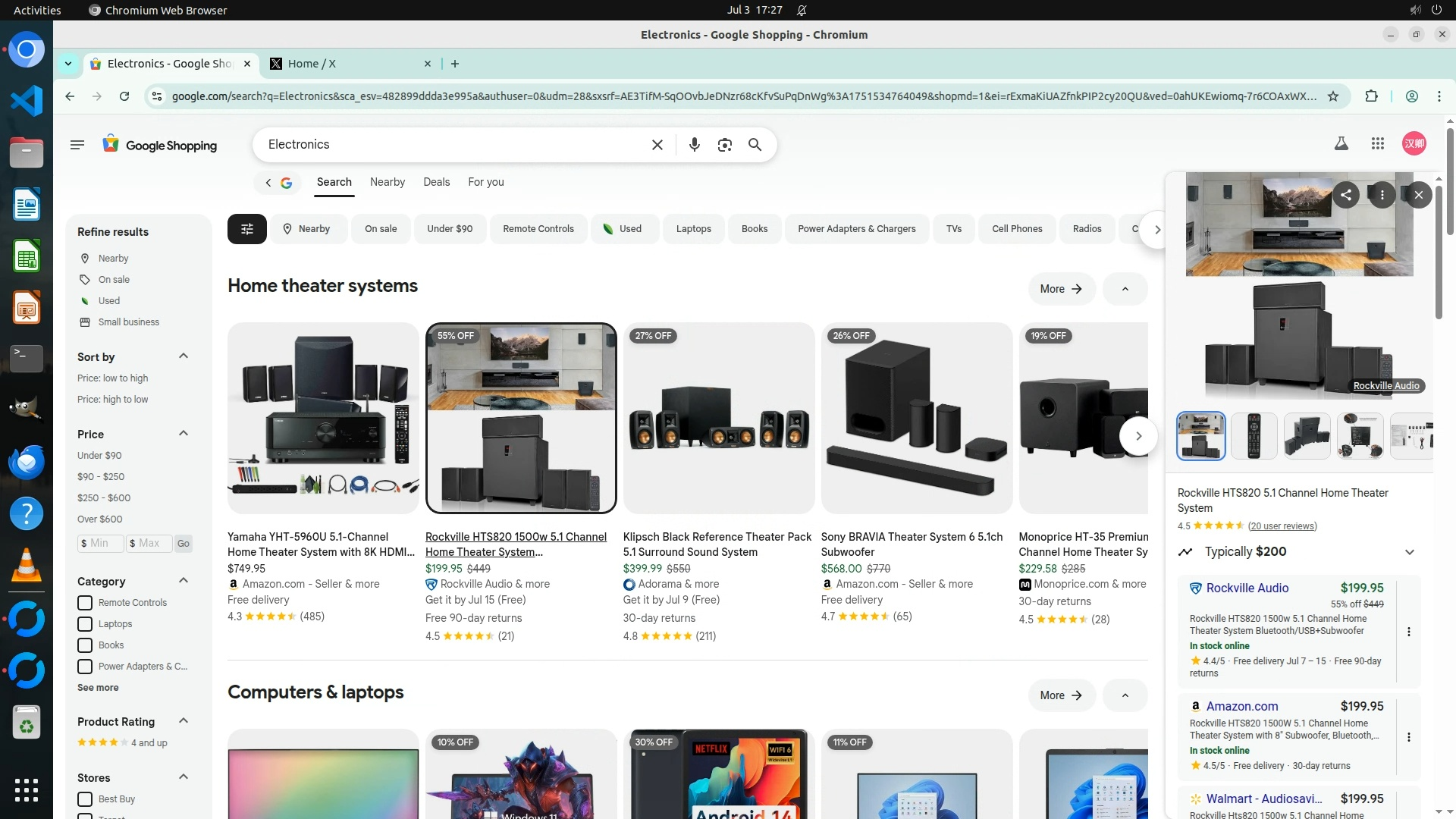This screenshot has height=819, width=1456.
Task: Switch to the Deals tab
Action: [436, 182]
